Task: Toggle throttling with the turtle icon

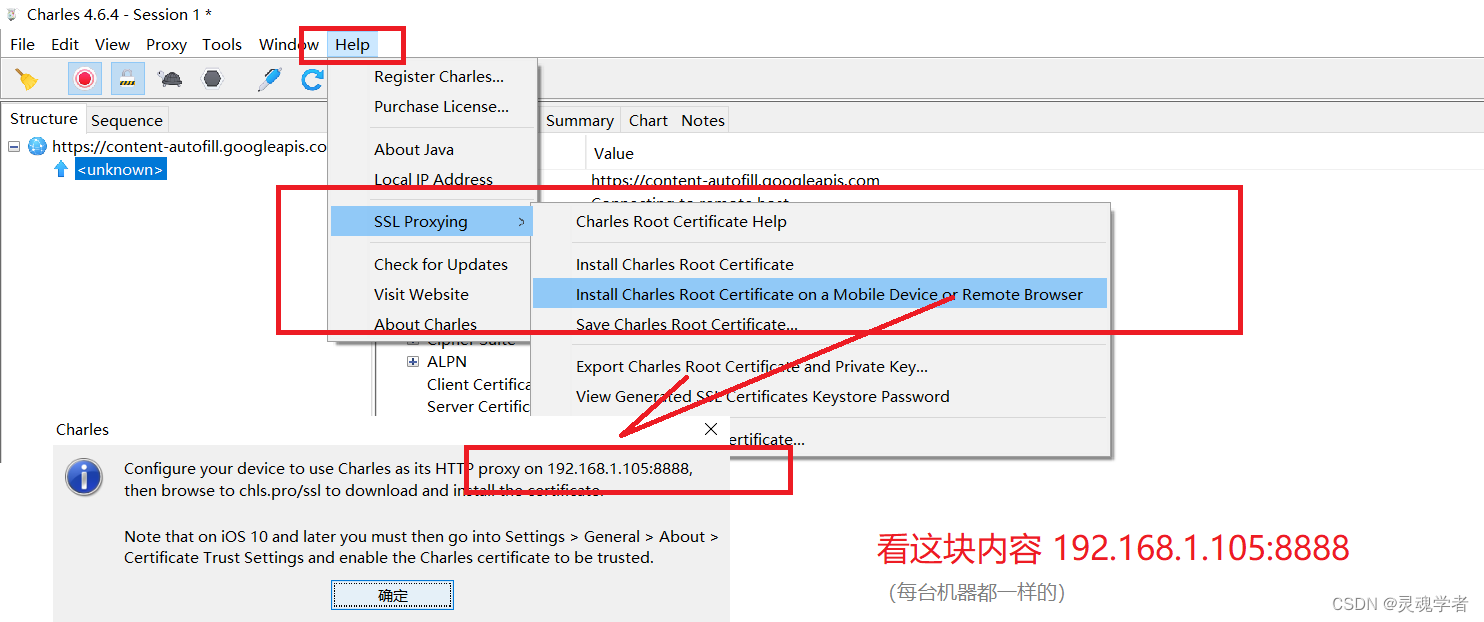Action: 171,79
